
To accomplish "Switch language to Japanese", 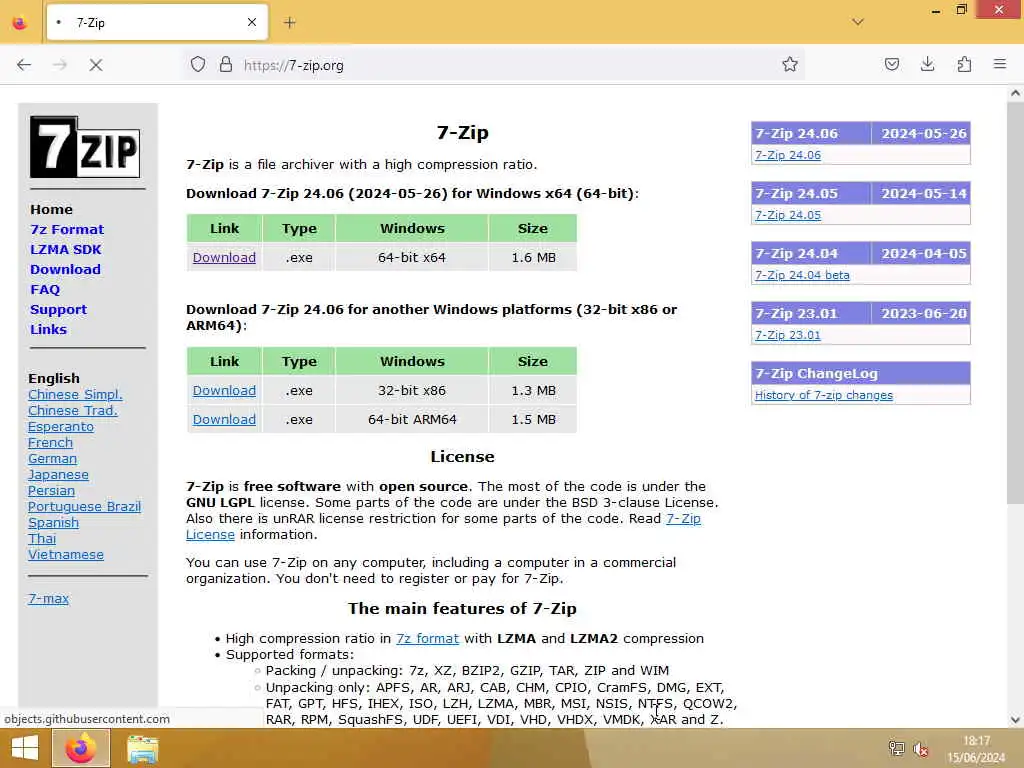I will point(58,475).
